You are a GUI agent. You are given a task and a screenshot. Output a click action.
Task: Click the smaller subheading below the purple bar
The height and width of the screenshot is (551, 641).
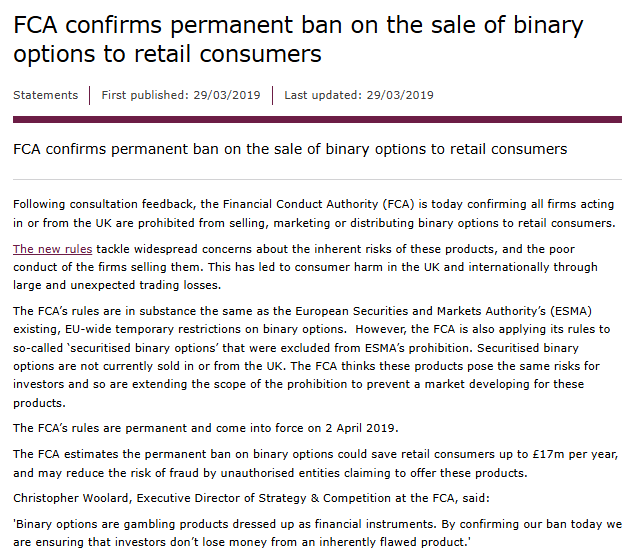[x=290, y=149]
